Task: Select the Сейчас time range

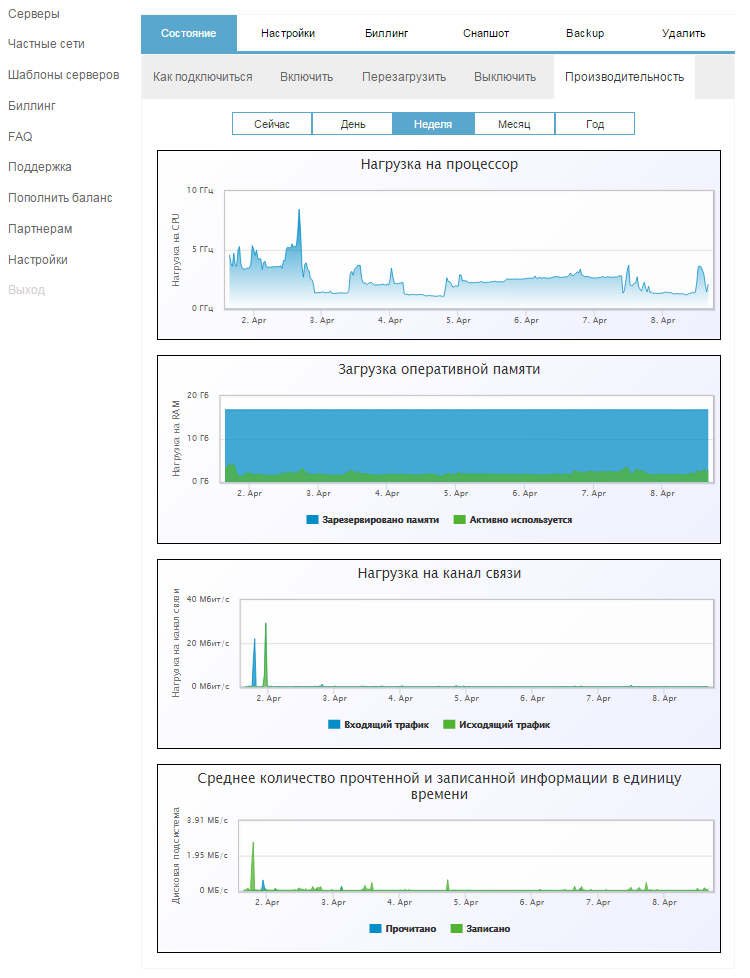Action: point(272,124)
